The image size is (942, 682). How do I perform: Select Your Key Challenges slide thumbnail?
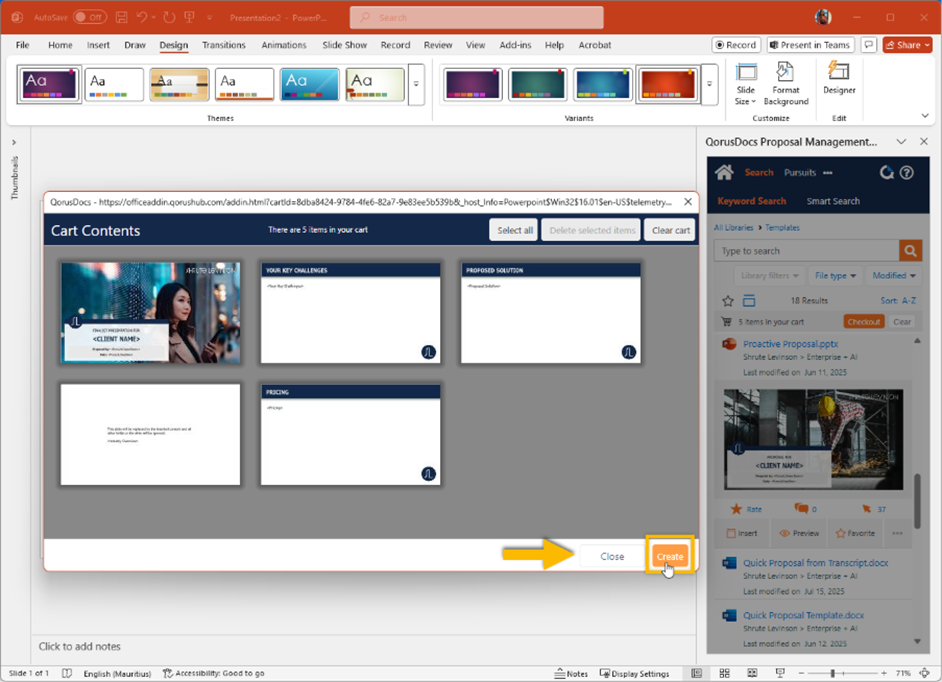350,313
